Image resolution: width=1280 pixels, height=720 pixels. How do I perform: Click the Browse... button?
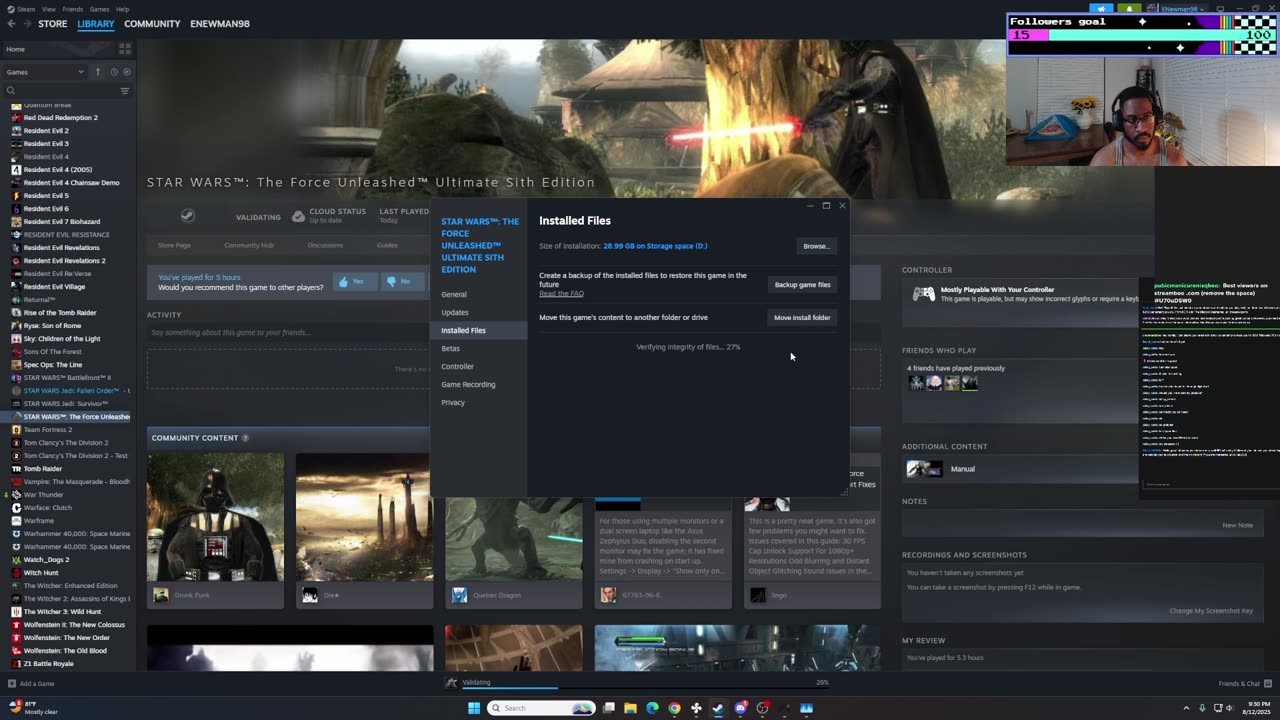816,246
